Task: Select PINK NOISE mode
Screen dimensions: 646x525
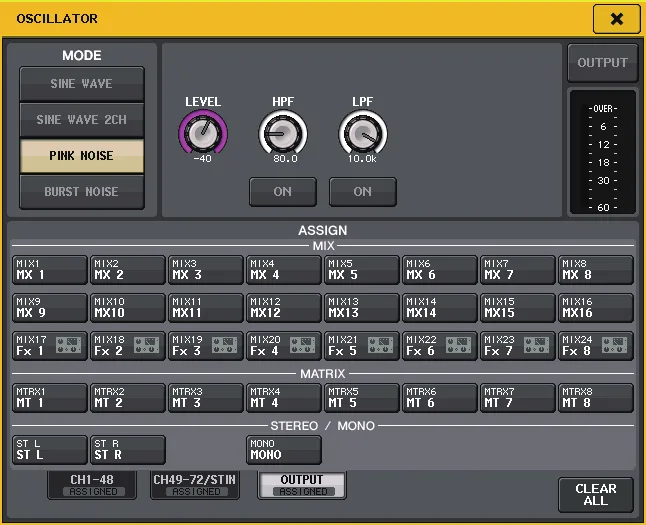Action: 82,156
